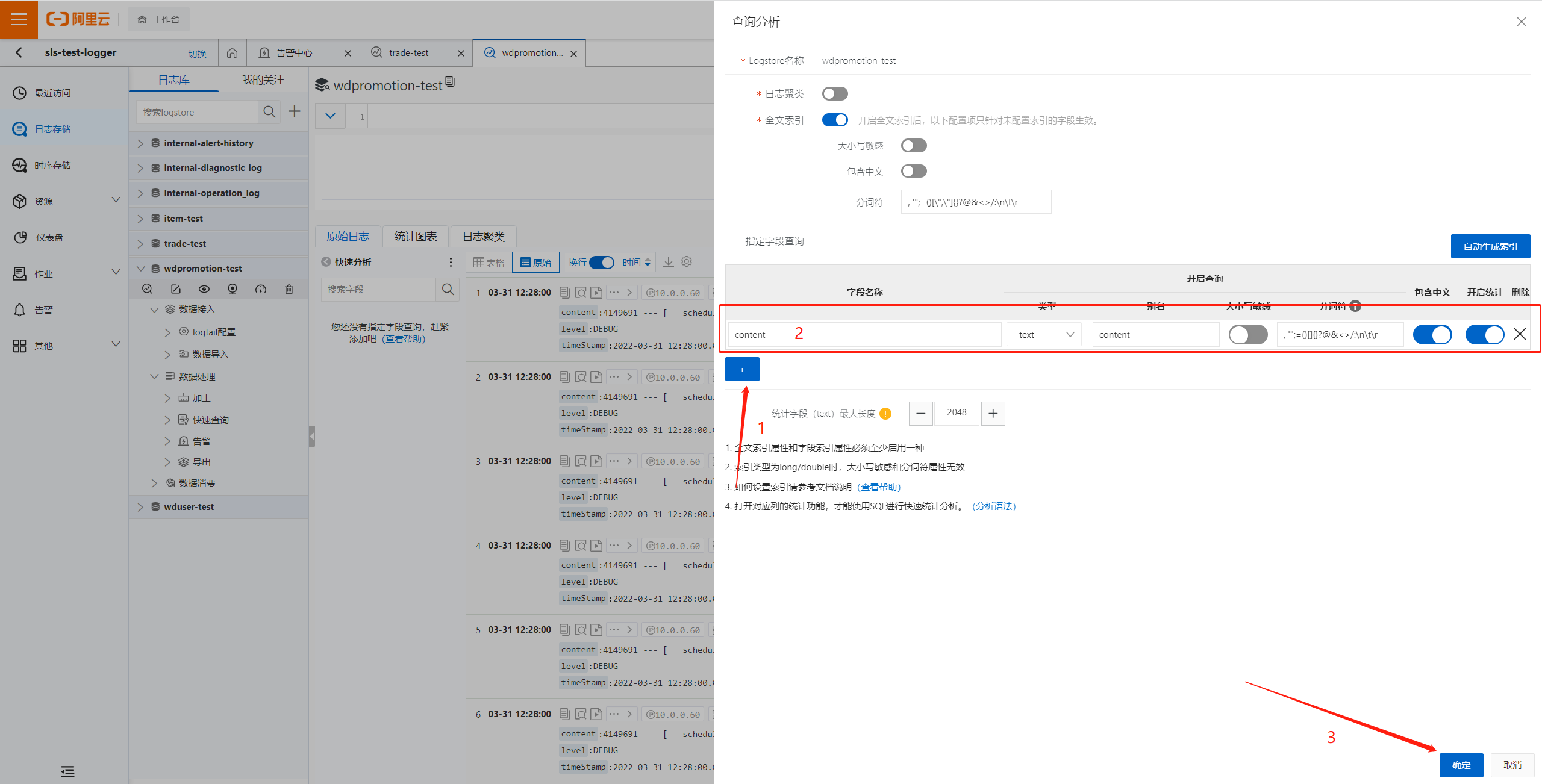Click the back arrow beside sls-test-logger
The image size is (1542, 784).
[x=19, y=52]
